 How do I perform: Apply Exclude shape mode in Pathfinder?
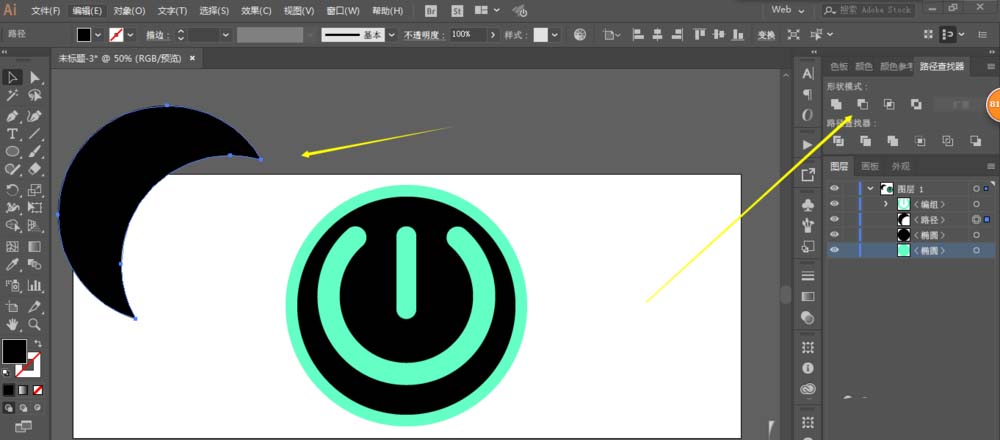tap(916, 105)
